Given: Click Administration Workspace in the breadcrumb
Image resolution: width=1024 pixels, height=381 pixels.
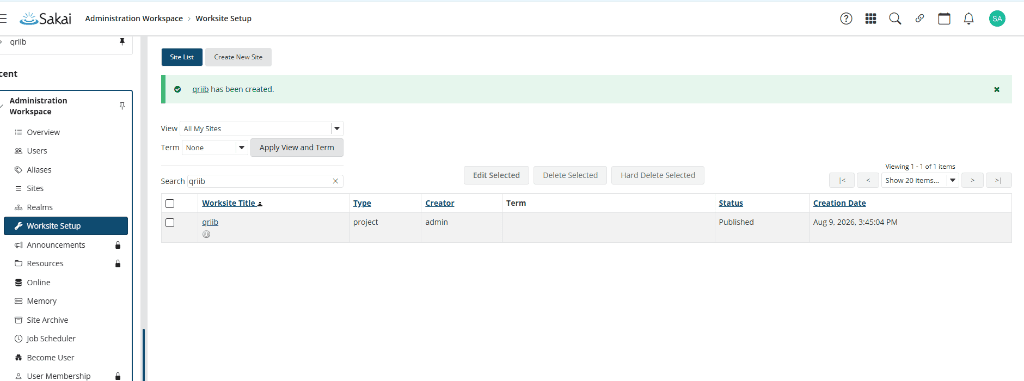Looking at the screenshot, I should (x=134, y=18).
